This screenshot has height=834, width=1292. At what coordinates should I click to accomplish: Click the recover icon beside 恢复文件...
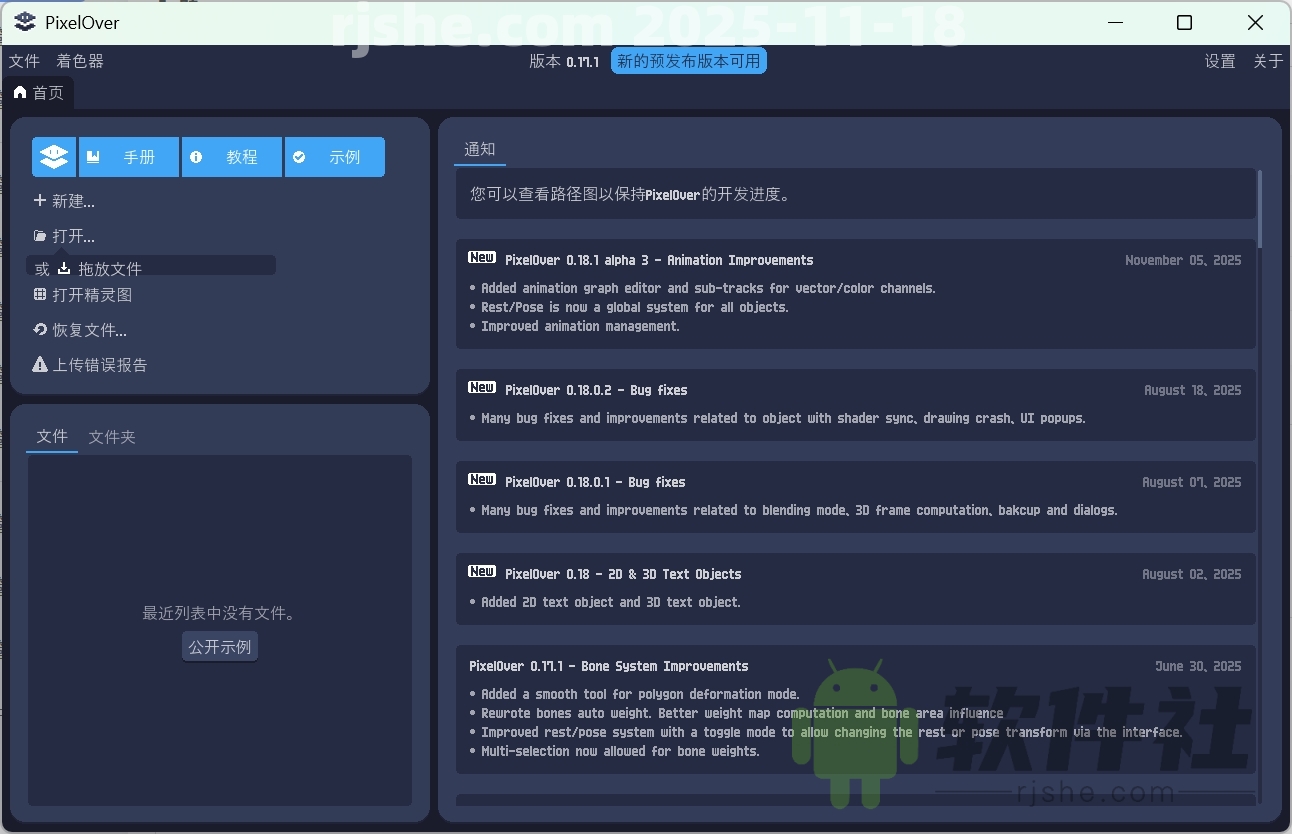tap(39, 330)
